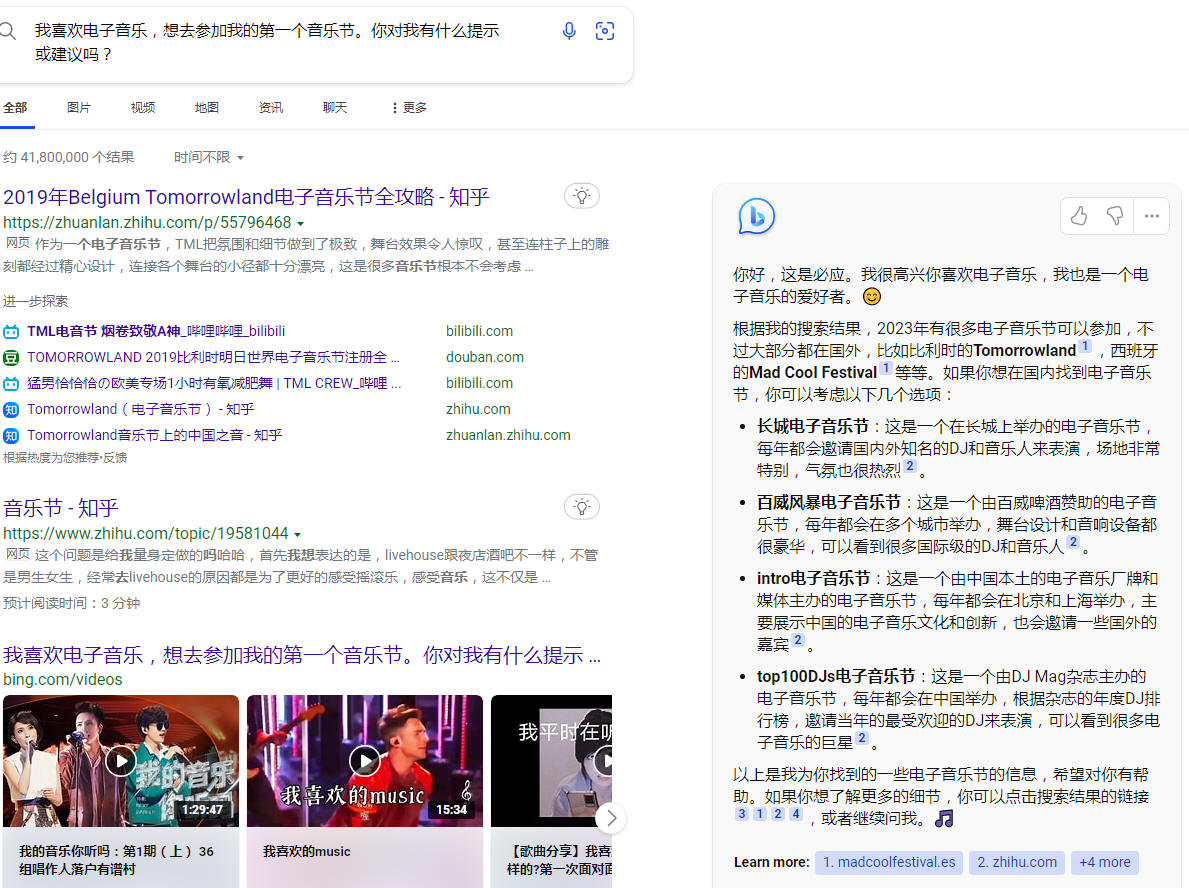Select the 全部 tab
The image size is (1189, 888).
coord(15,108)
